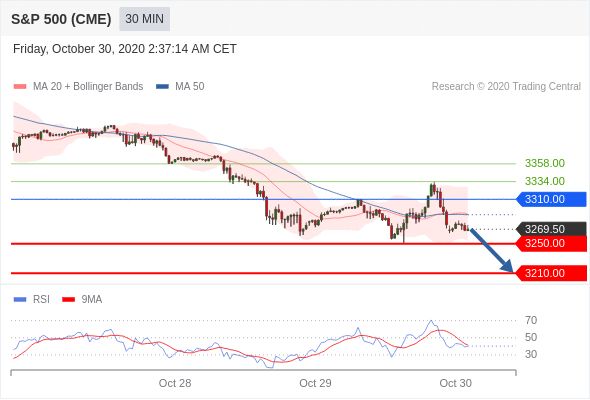Click the Oct 29 date marker

(x=315, y=383)
